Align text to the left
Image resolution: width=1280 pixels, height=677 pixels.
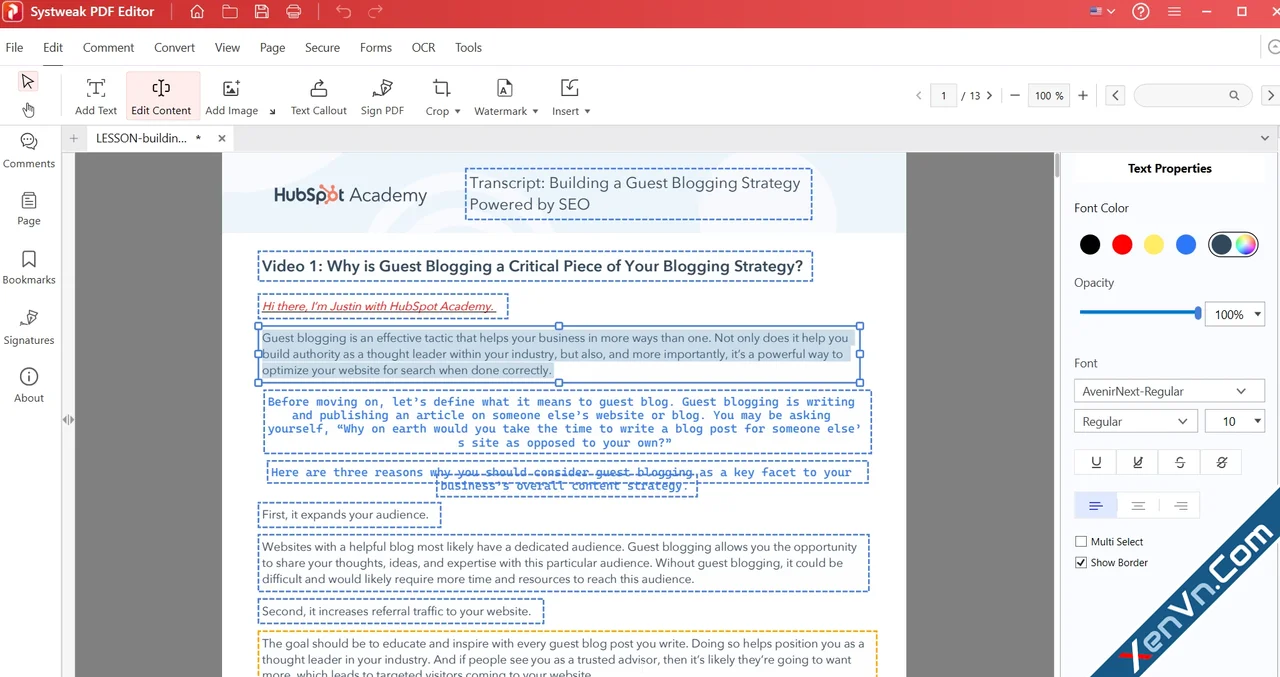pos(1096,506)
